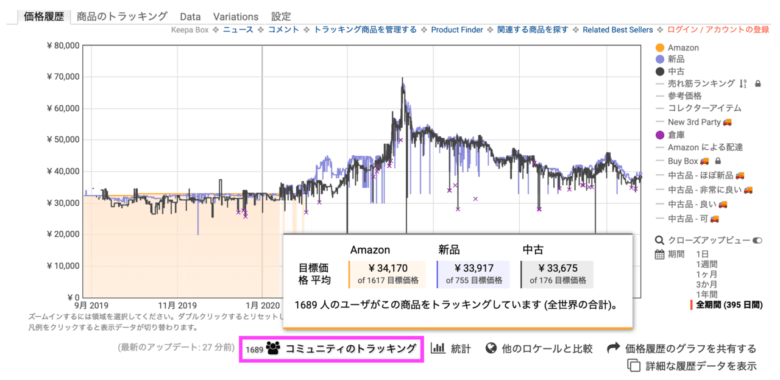780x380 pixels.
Task: Toggle the クローズアップビュー switch
Action: [x=757, y=241]
